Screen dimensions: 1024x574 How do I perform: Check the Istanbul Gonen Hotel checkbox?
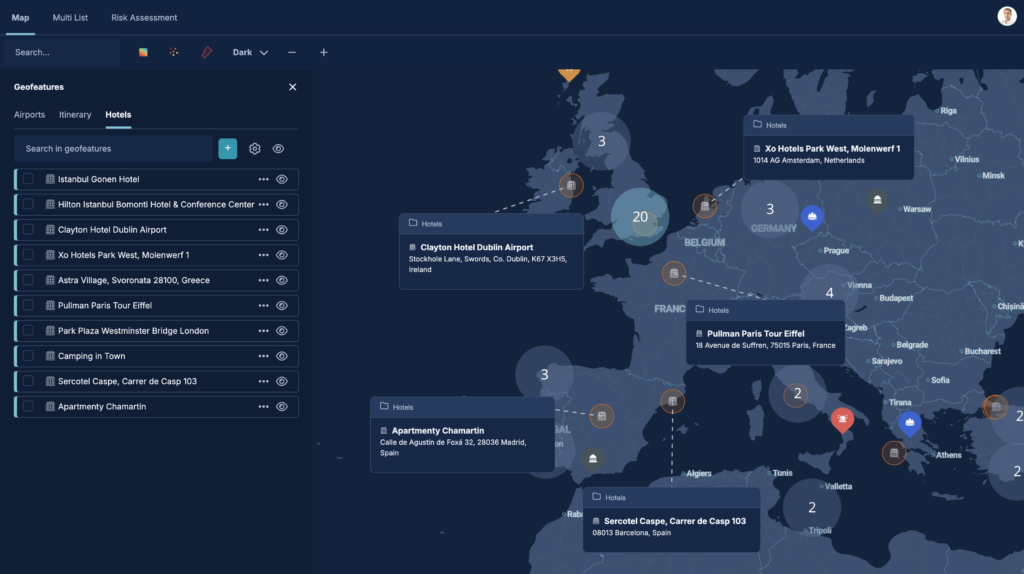(x=28, y=179)
